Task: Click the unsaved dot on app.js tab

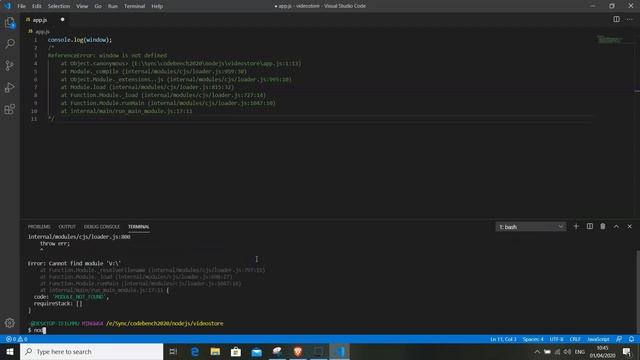Action: [x=62, y=20]
